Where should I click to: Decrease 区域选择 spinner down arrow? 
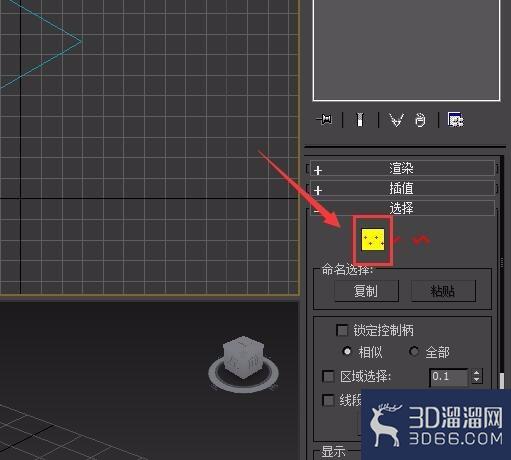click(477, 380)
